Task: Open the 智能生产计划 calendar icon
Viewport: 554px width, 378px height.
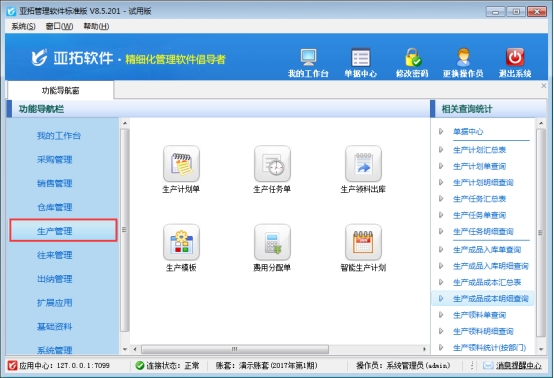Action: [x=363, y=242]
